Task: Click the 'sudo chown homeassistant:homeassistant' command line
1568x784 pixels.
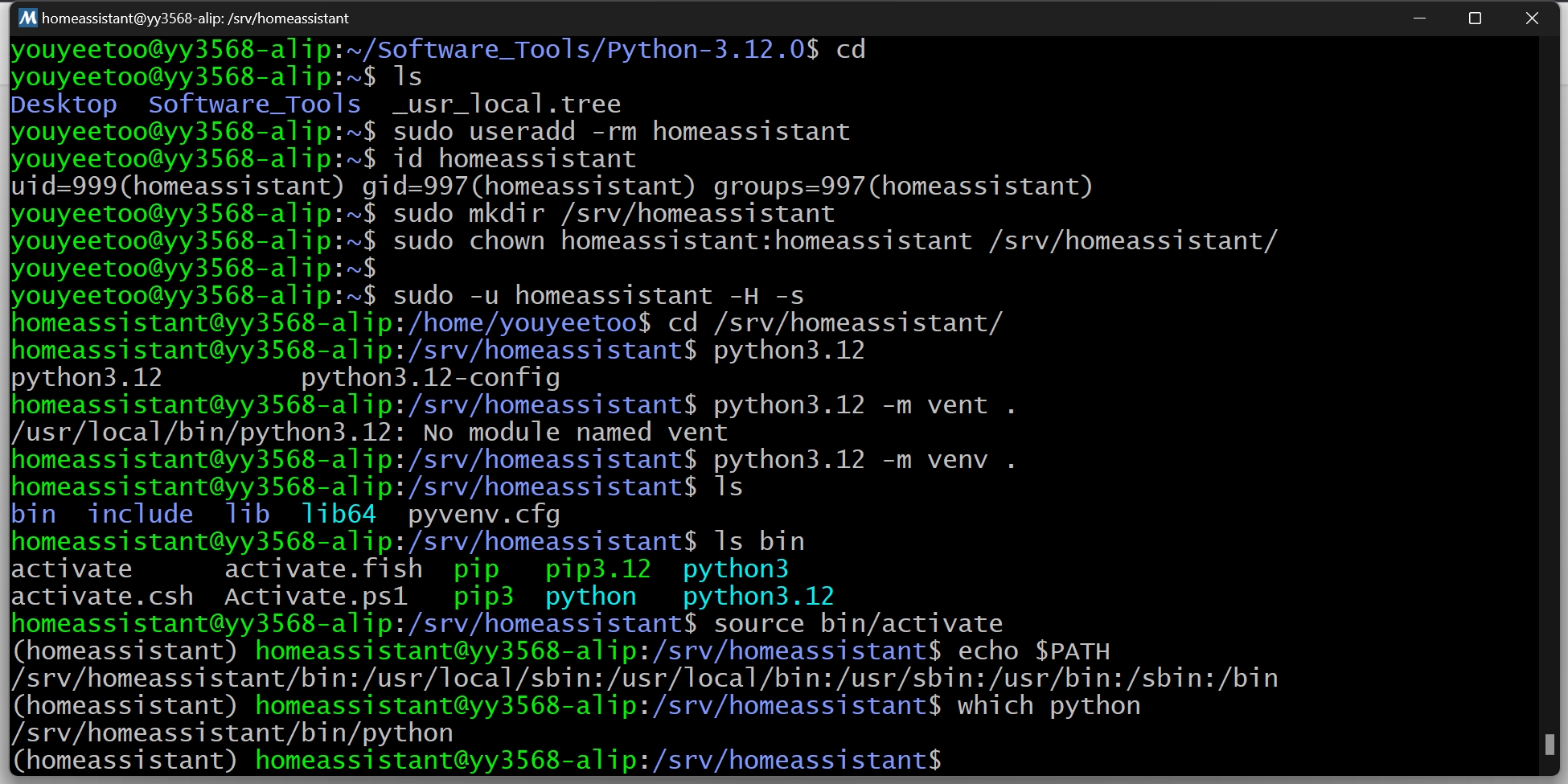Action: point(835,240)
